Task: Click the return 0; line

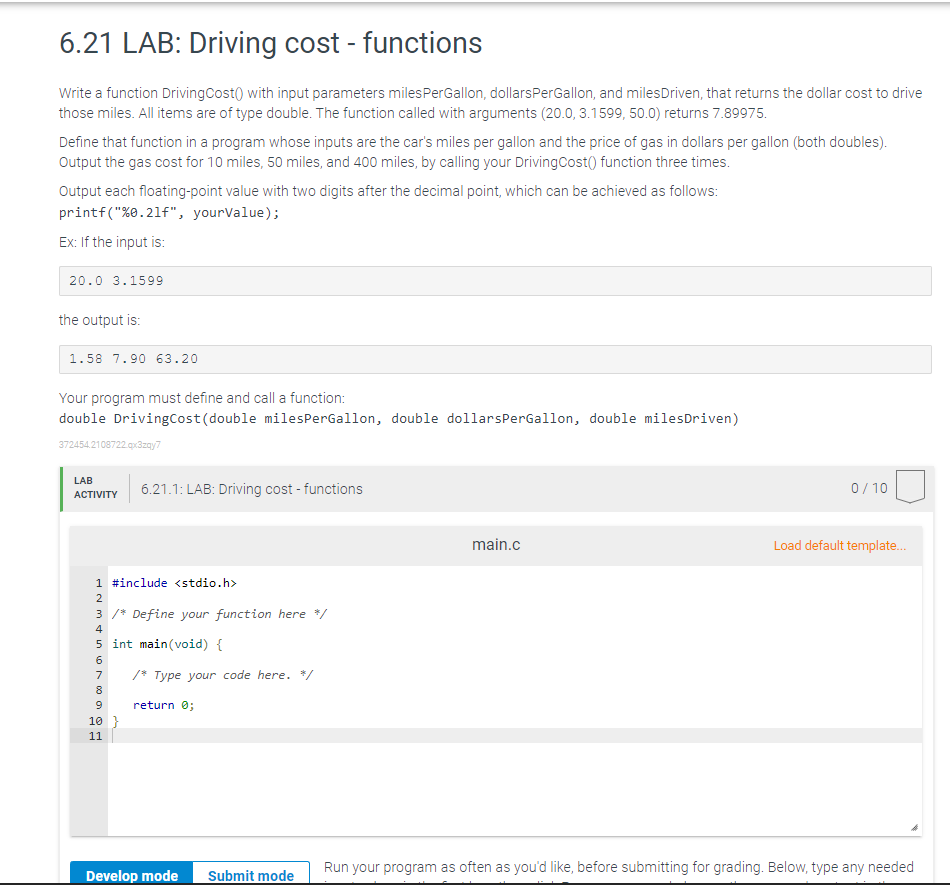Action: coord(164,705)
